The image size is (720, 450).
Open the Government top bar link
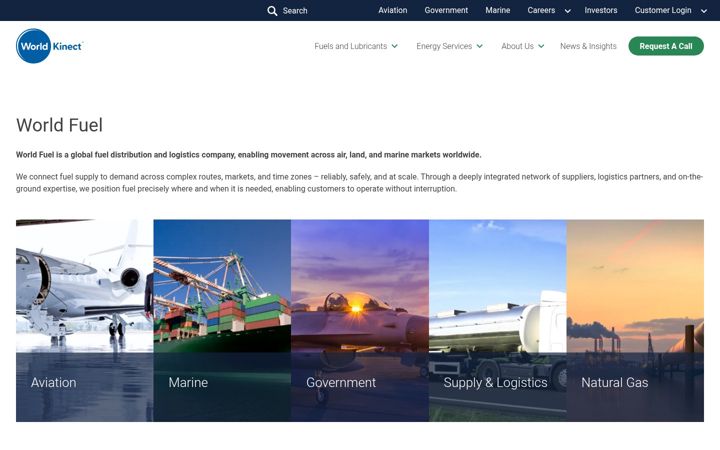(446, 10)
